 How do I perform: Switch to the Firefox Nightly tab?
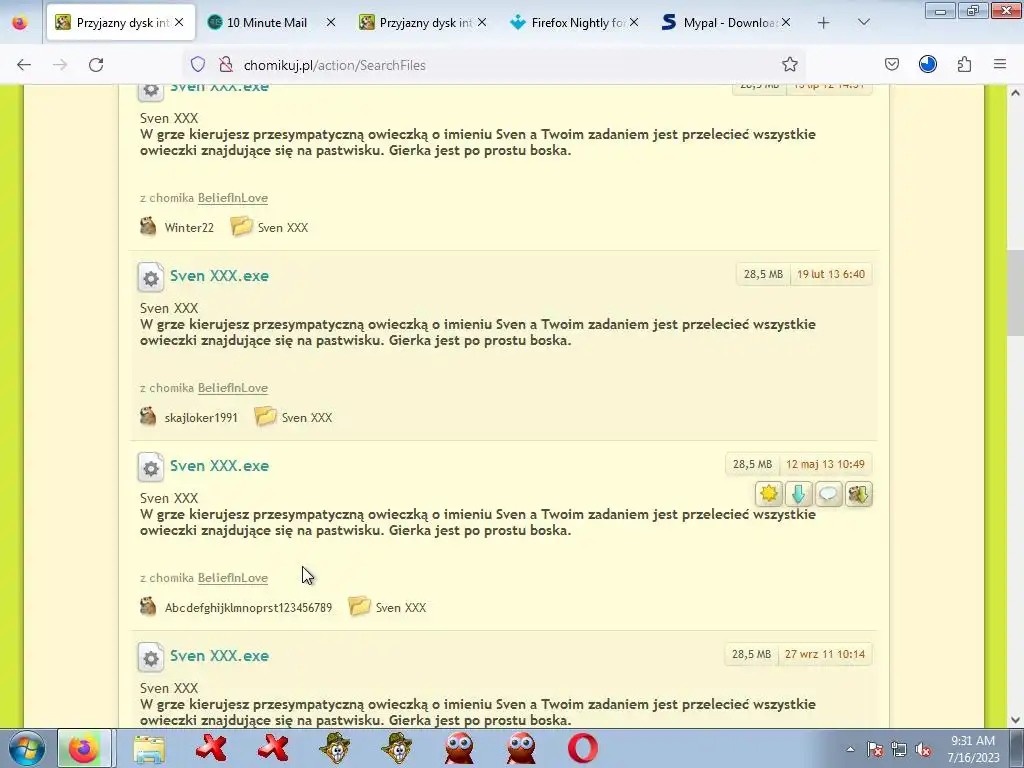(573, 23)
